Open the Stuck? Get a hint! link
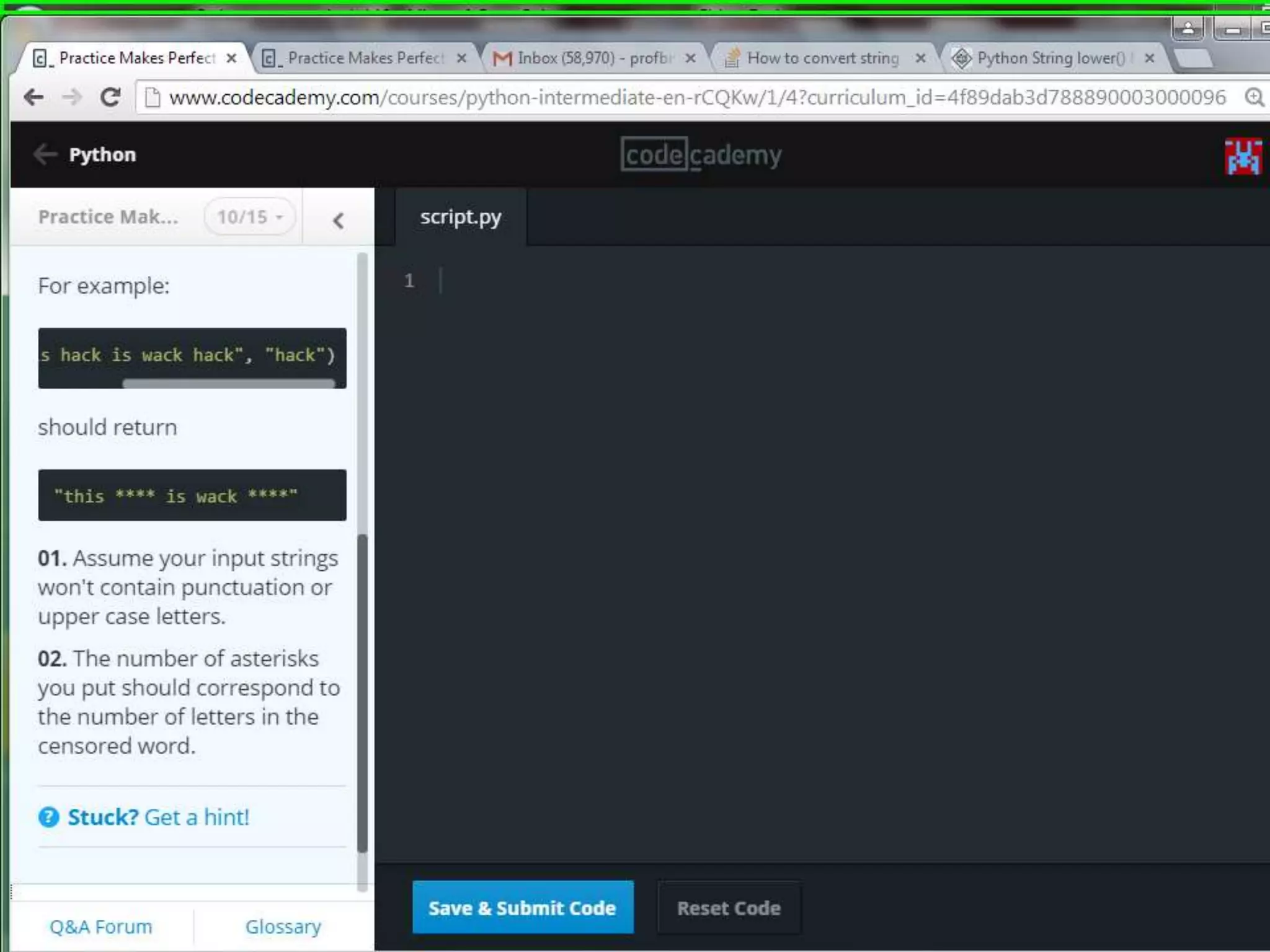 158,818
